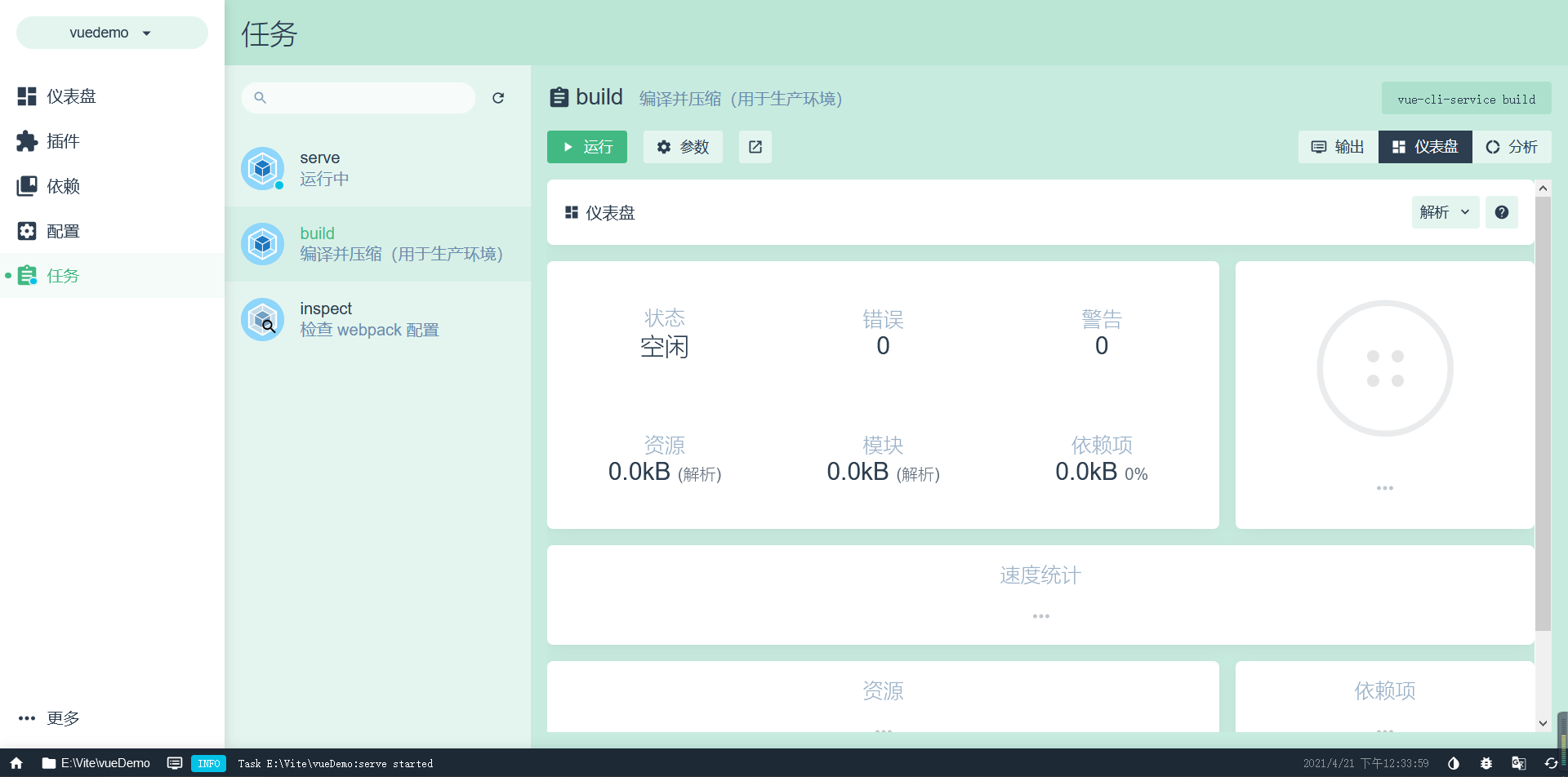Toggle dark mode icon in status bar

(x=1454, y=763)
